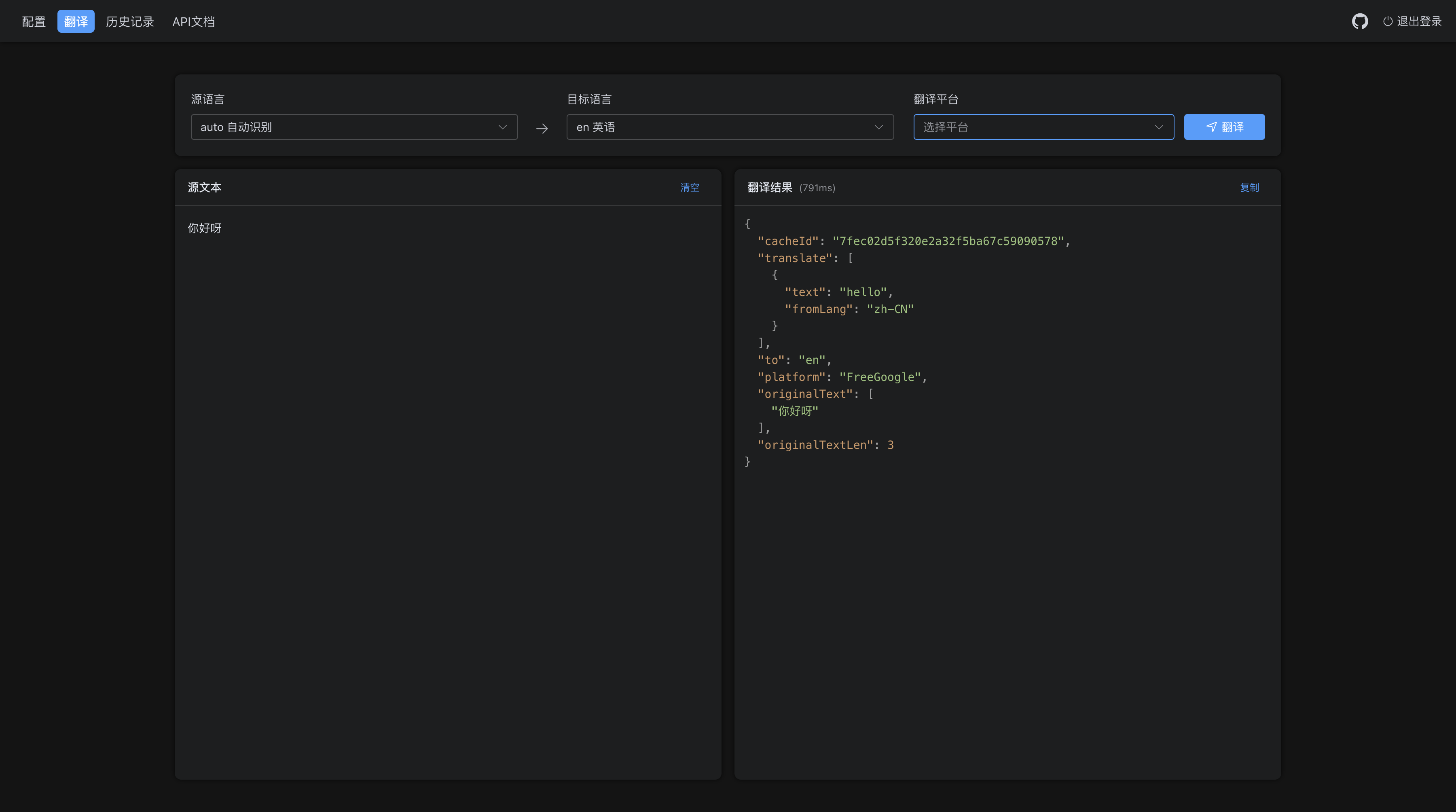Click the "你好呀" originalText entry in result
The image size is (1456, 812).
(795, 411)
